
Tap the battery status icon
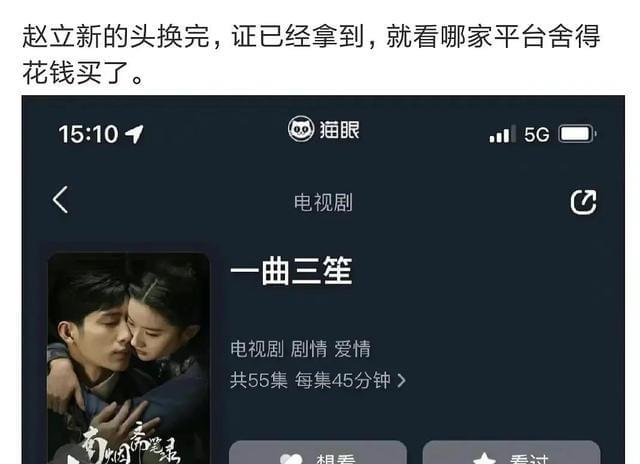[577, 133]
